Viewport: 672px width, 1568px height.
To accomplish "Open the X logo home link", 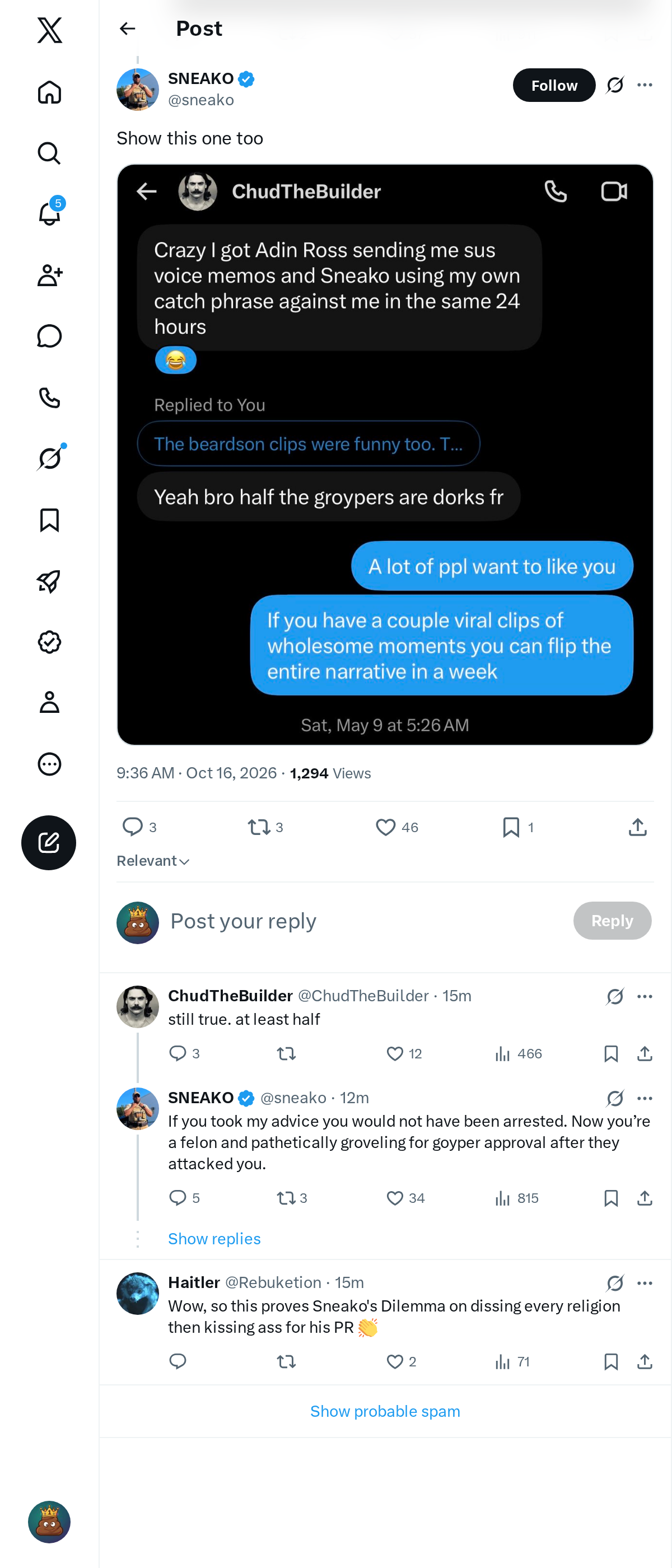I will point(49,30).
